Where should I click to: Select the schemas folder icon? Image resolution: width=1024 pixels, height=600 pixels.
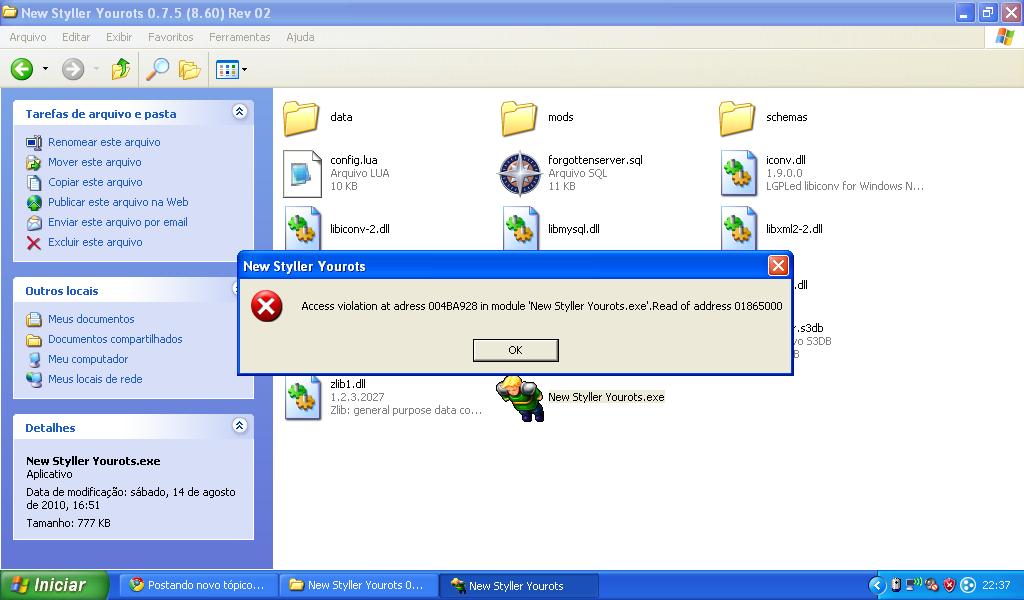[x=737, y=118]
